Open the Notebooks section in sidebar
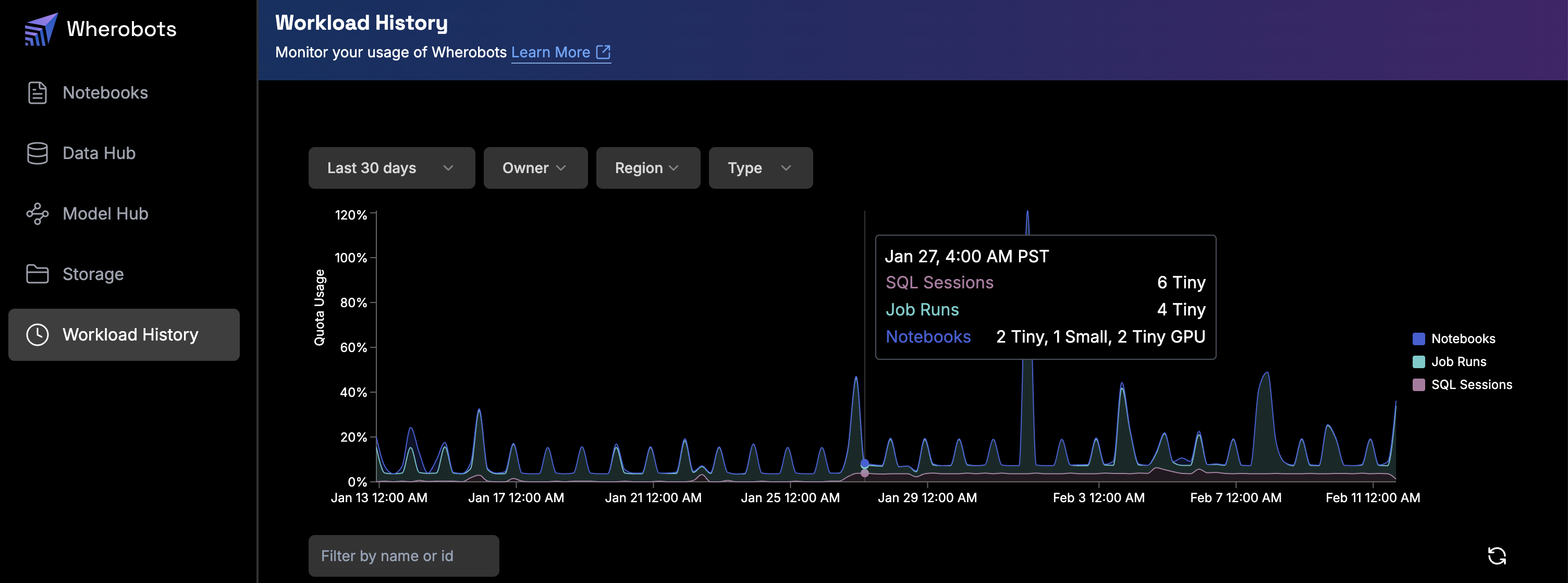 click(x=105, y=93)
